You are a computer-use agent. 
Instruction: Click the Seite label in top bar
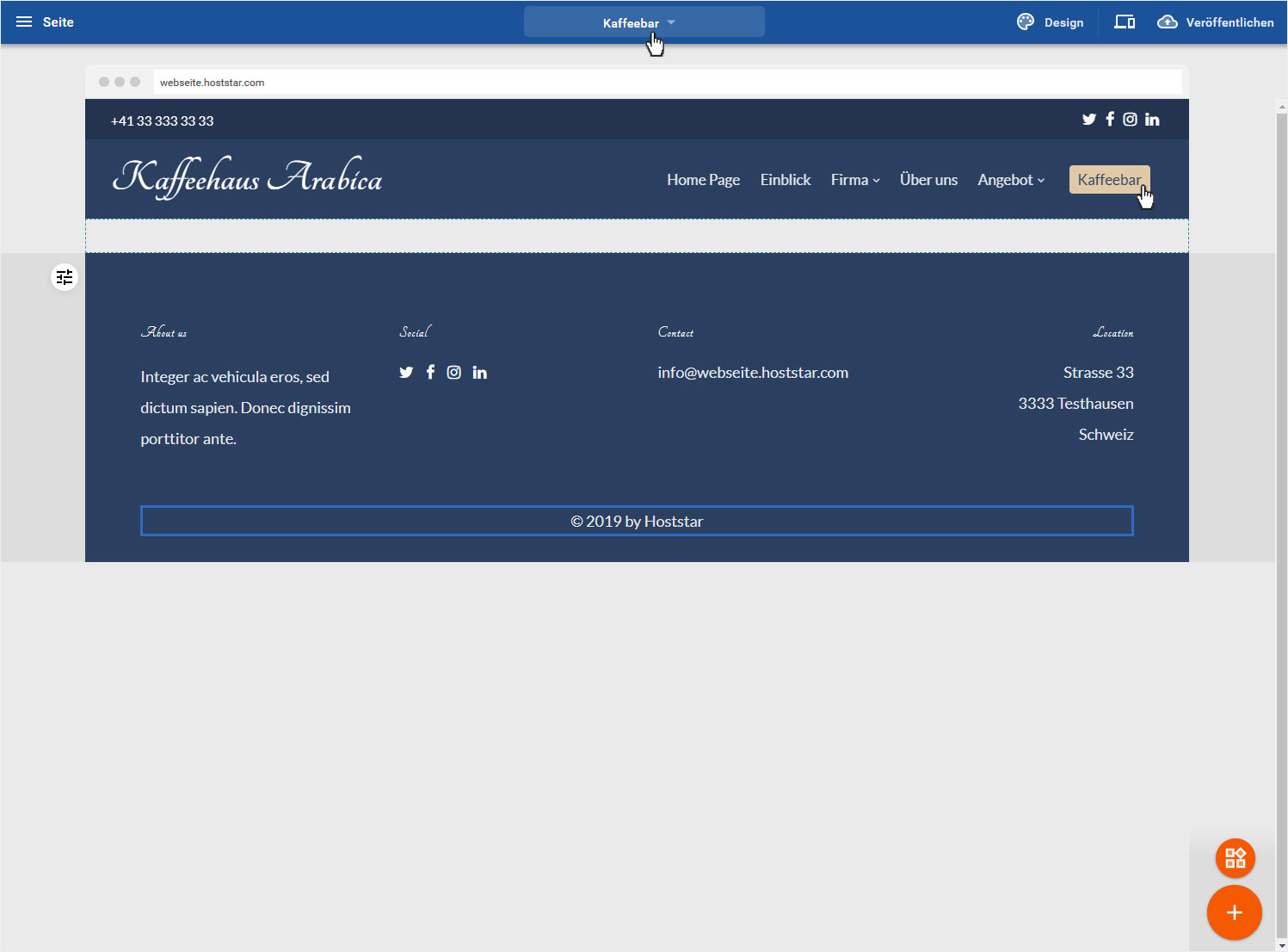(x=59, y=22)
